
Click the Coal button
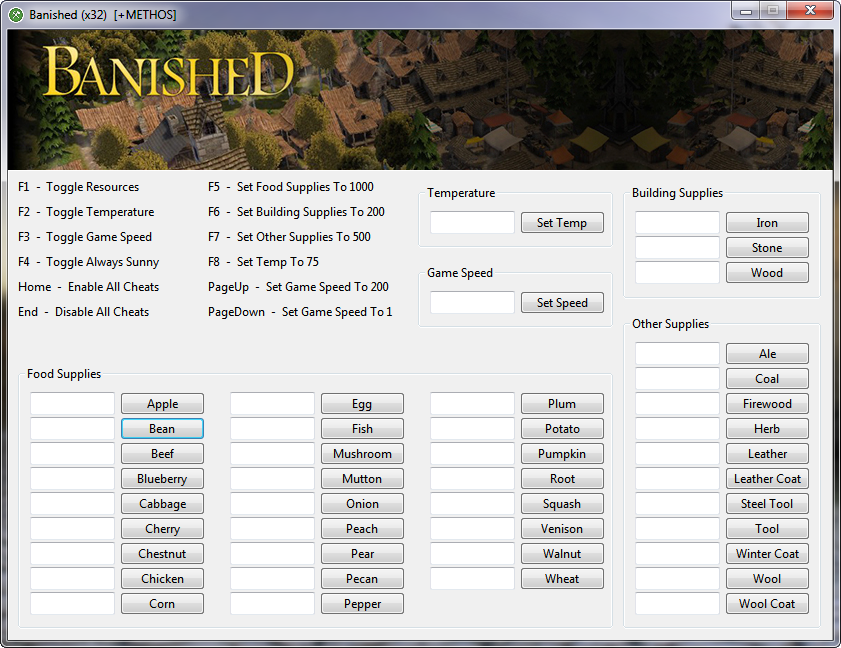(767, 379)
